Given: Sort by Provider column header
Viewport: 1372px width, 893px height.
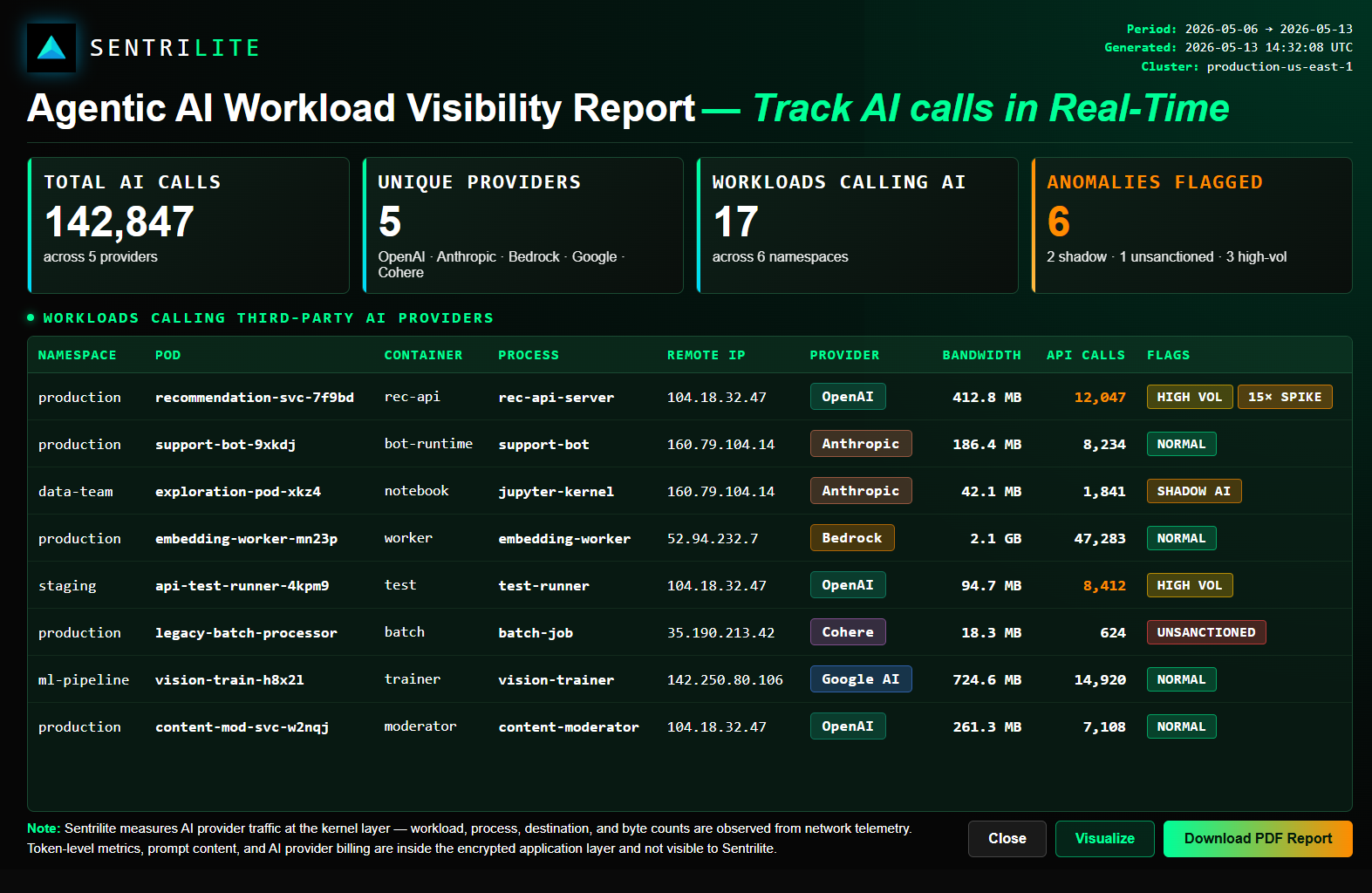Looking at the screenshot, I should 845,355.
